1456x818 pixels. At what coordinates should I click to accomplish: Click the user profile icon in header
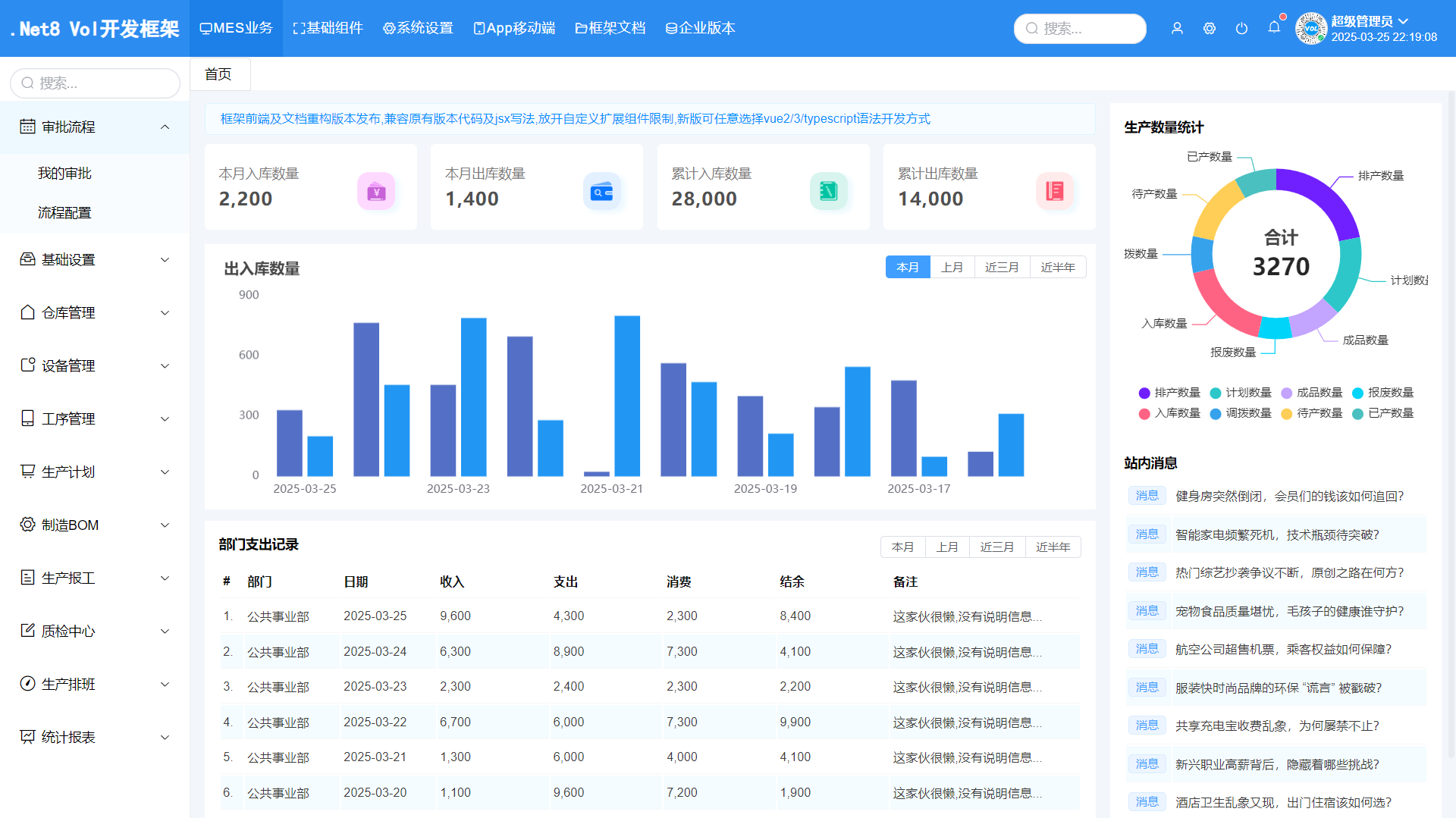pyautogui.click(x=1177, y=28)
